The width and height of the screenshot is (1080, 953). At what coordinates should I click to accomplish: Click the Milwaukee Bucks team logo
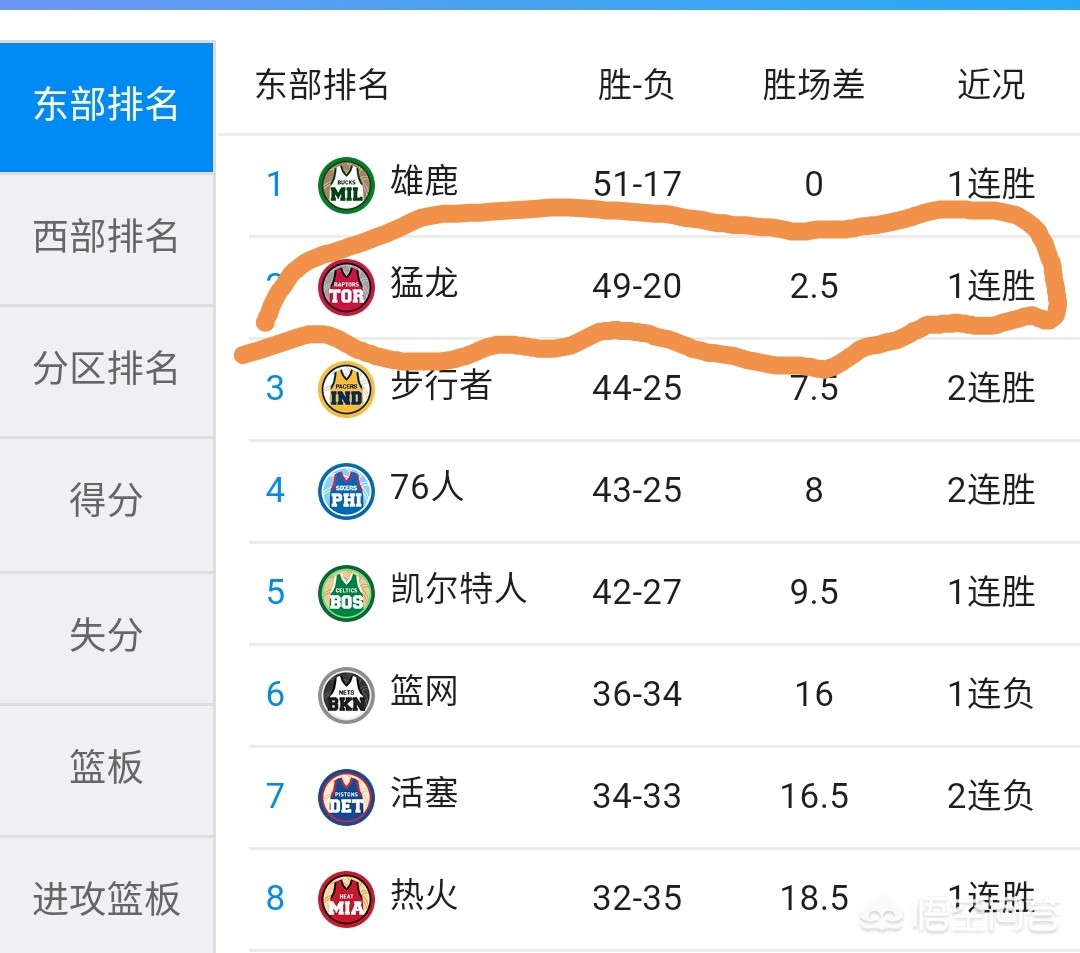[346, 185]
